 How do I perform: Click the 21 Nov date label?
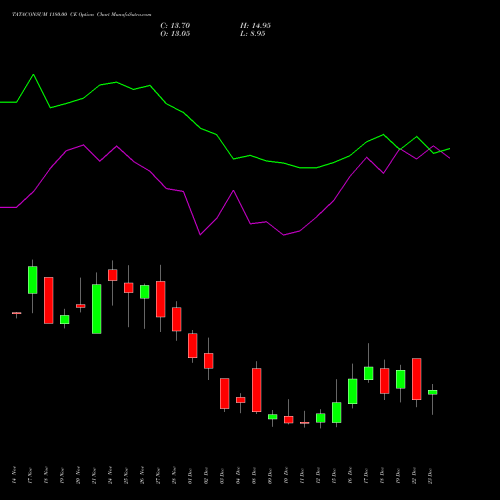(94, 475)
